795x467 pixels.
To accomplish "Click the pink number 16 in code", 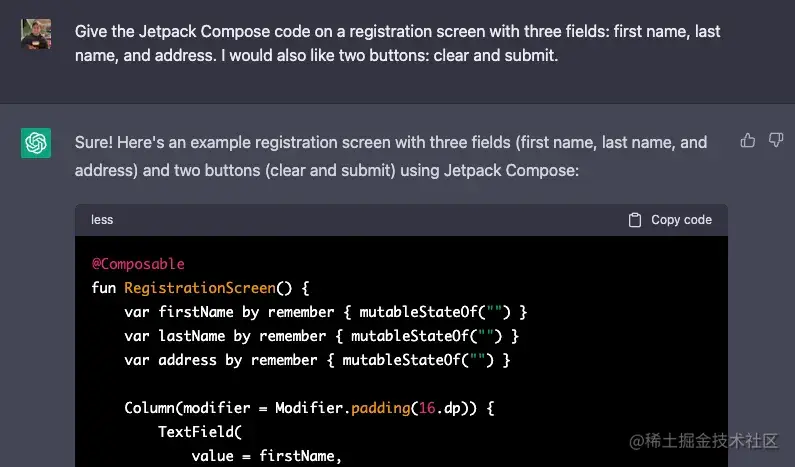I will click(427, 408).
